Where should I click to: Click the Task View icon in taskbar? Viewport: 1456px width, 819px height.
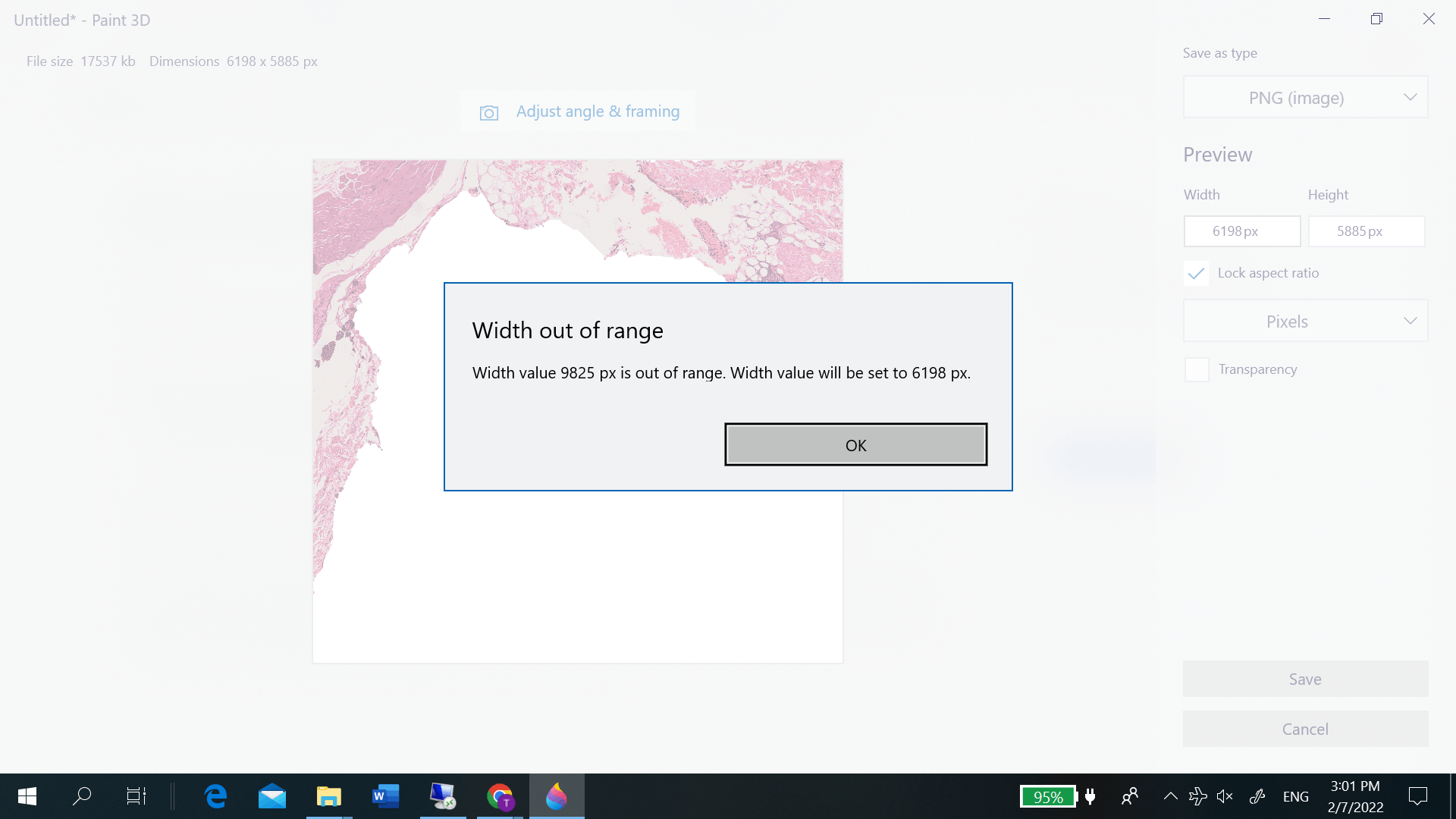pyautogui.click(x=136, y=796)
